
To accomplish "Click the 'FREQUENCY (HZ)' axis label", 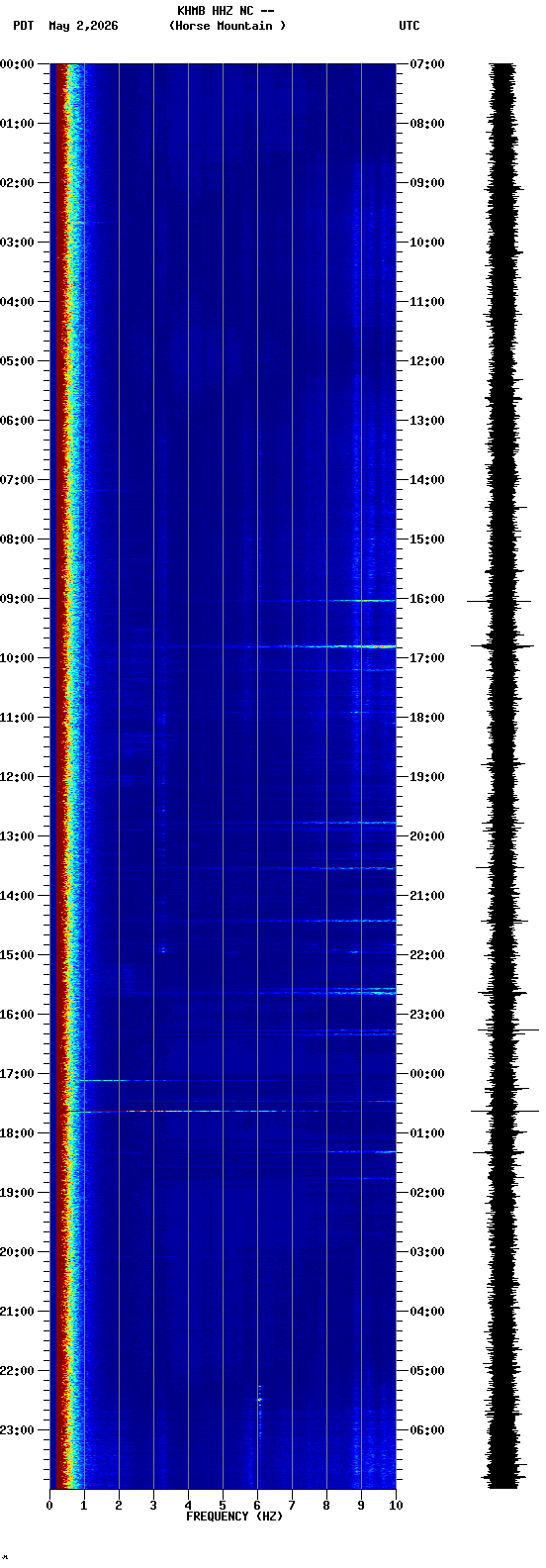I will click(x=234, y=1517).
